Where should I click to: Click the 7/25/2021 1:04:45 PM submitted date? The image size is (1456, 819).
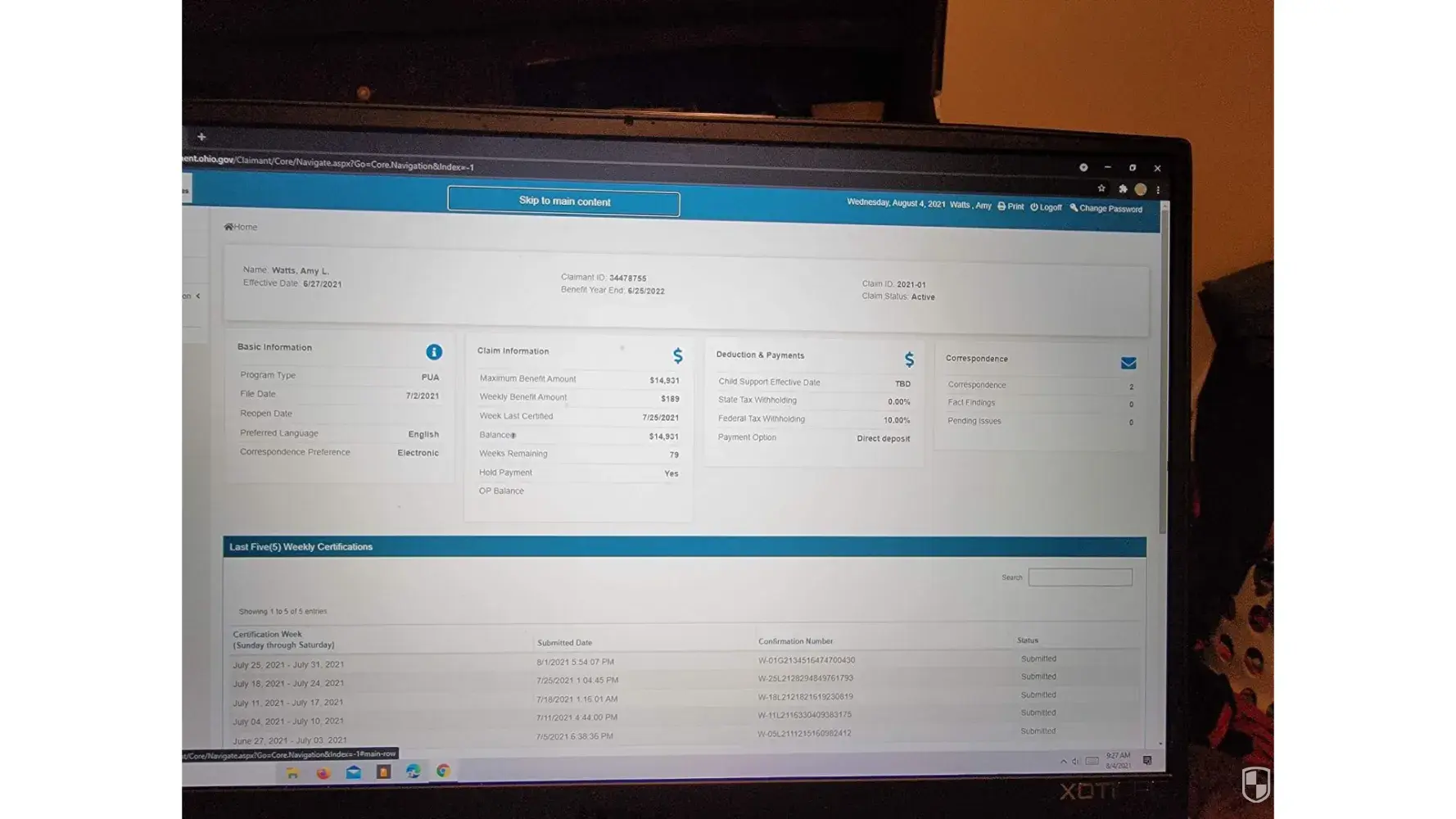coord(577,681)
